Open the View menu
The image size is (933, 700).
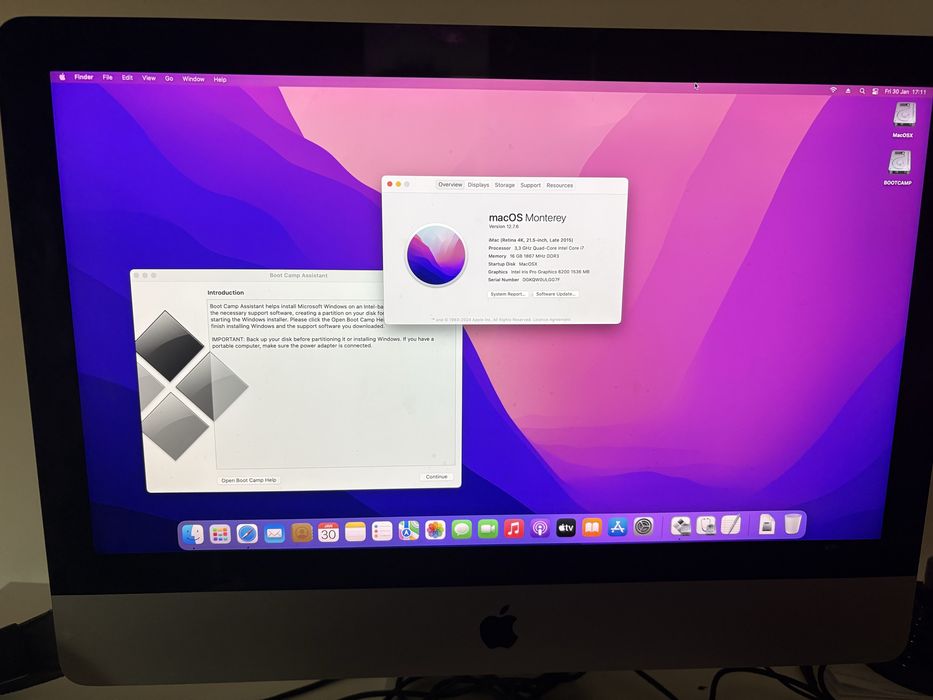coord(149,78)
